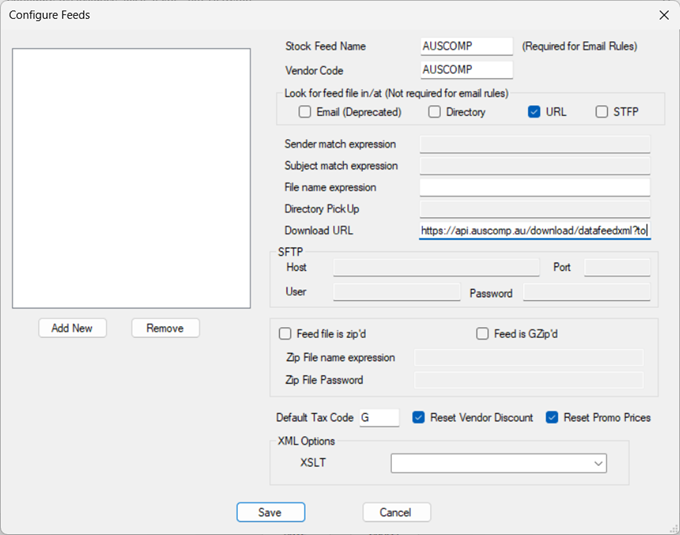Screen dimensions: 680x535
Task: Click inside the empty feeds list
Action: tap(131, 178)
